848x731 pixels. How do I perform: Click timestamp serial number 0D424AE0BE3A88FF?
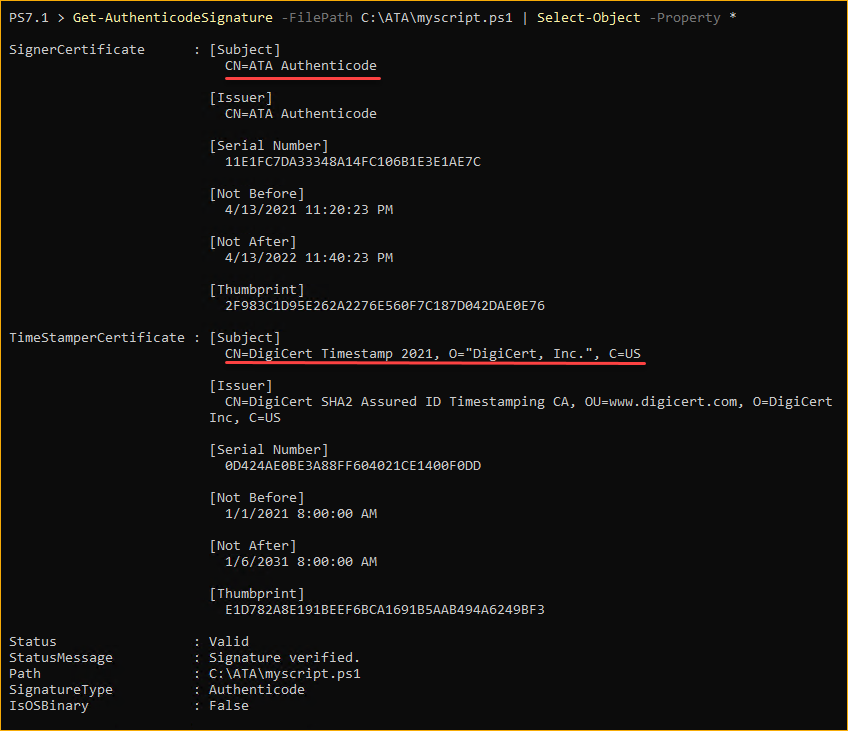pos(353,466)
